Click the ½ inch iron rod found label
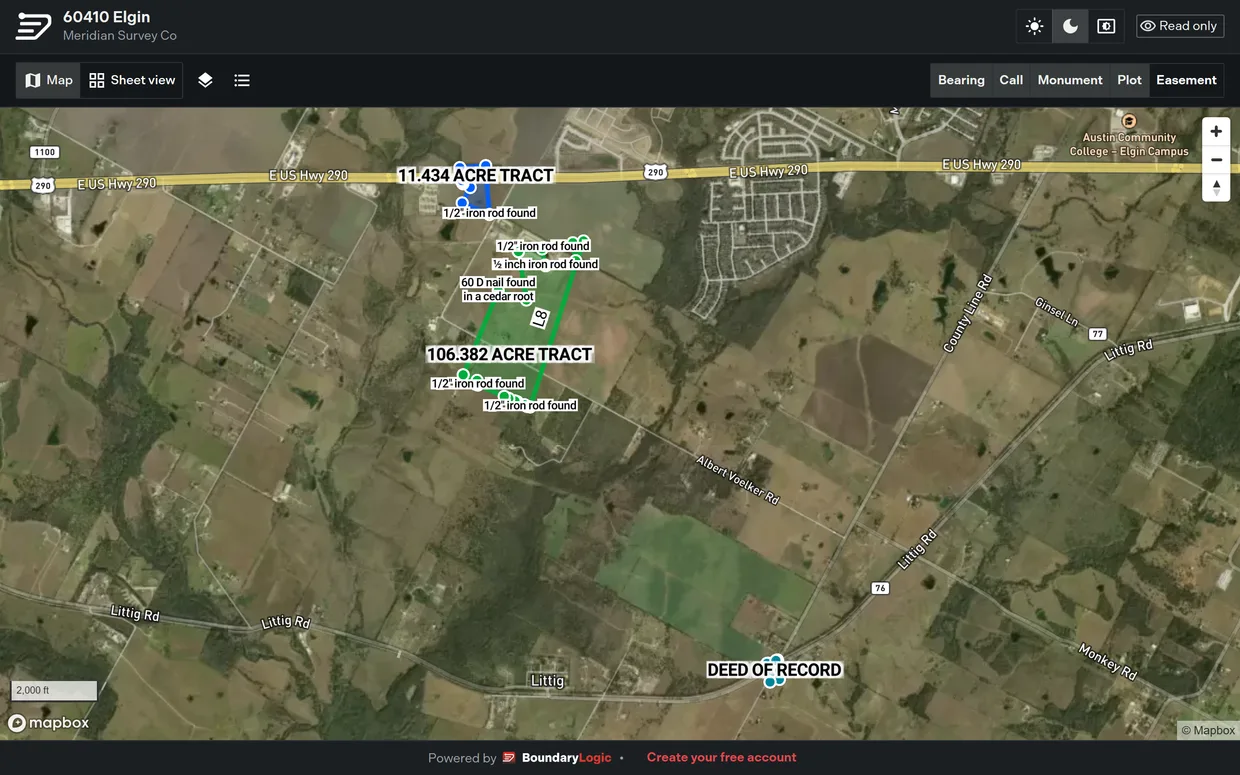Image resolution: width=1240 pixels, height=775 pixels. pos(545,264)
